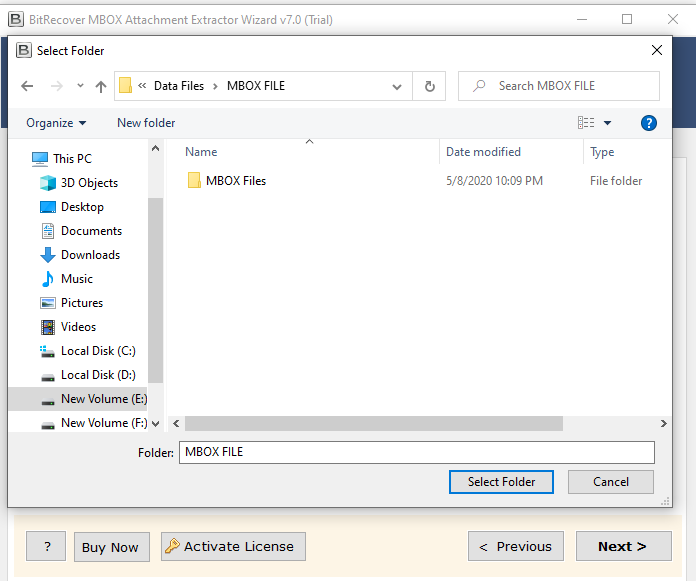Go back using the left arrow
This screenshot has width=696, height=581.
(x=27, y=86)
